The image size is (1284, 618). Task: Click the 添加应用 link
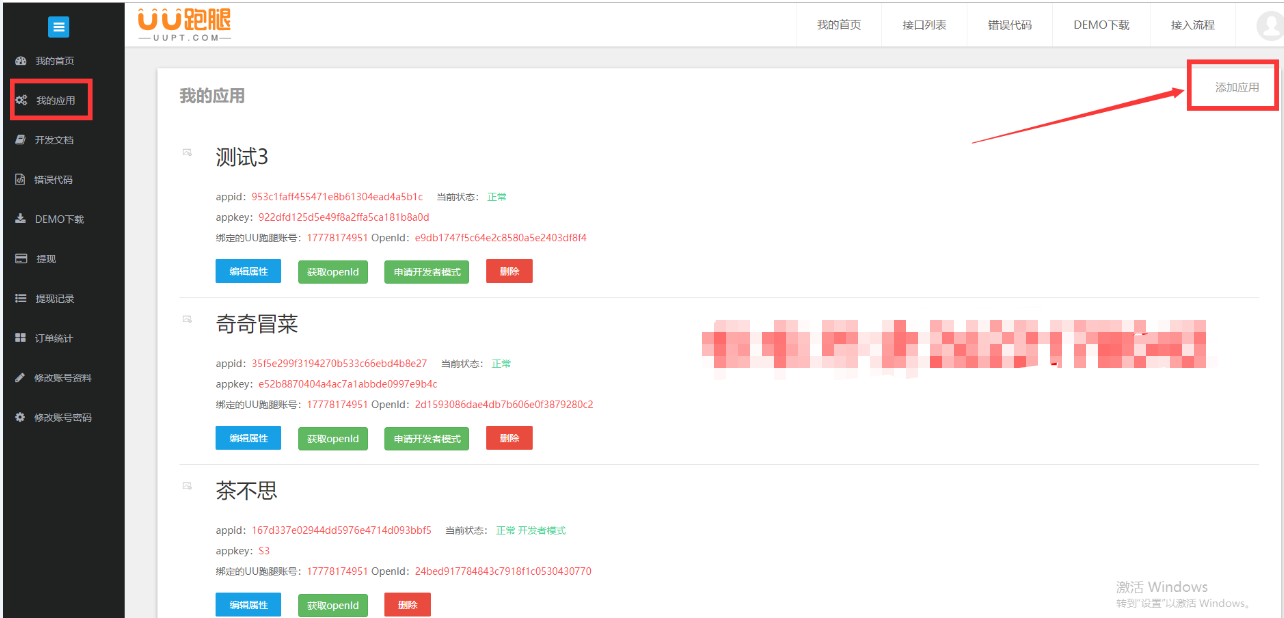point(1237,88)
